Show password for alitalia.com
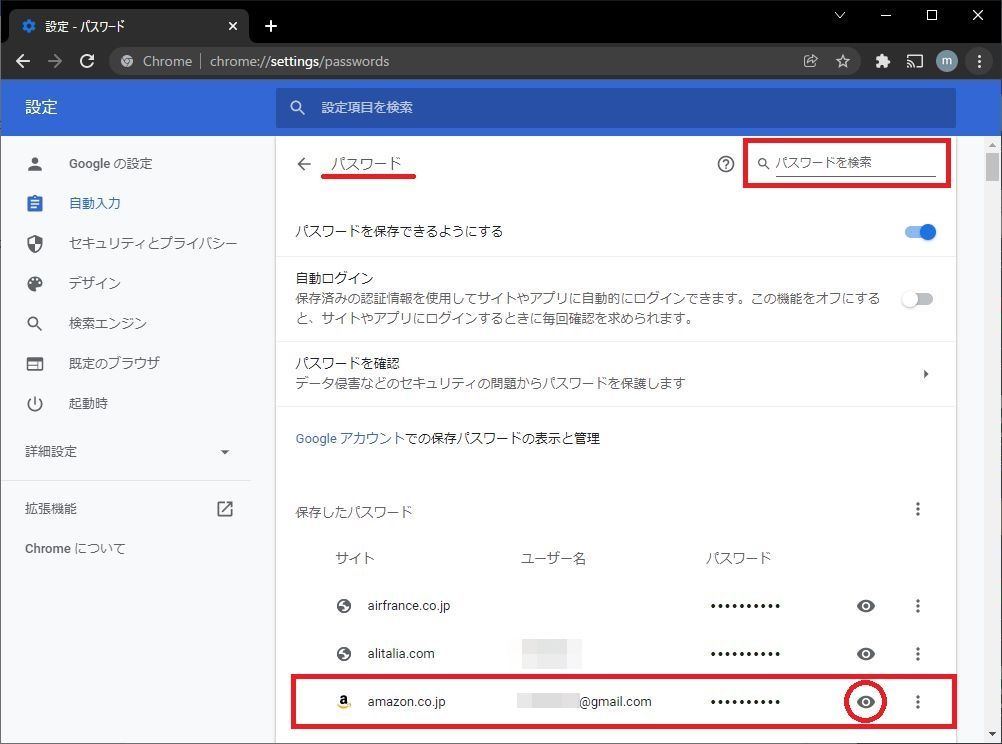Viewport: 1002px width, 744px height. [x=865, y=654]
